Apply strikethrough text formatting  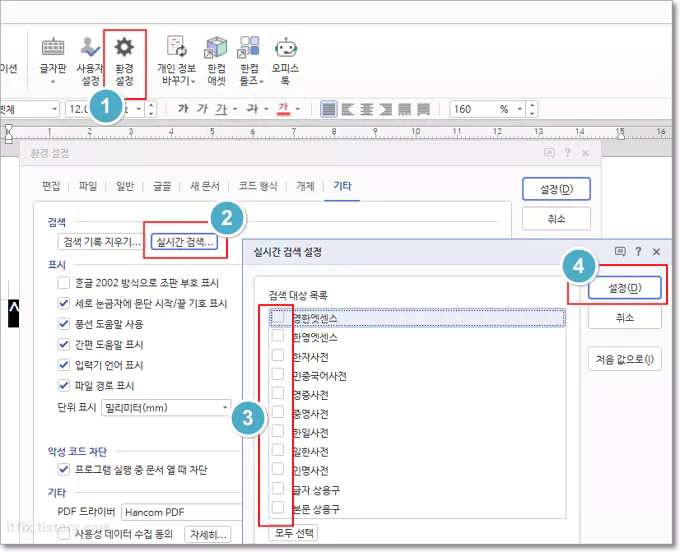(252, 108)
